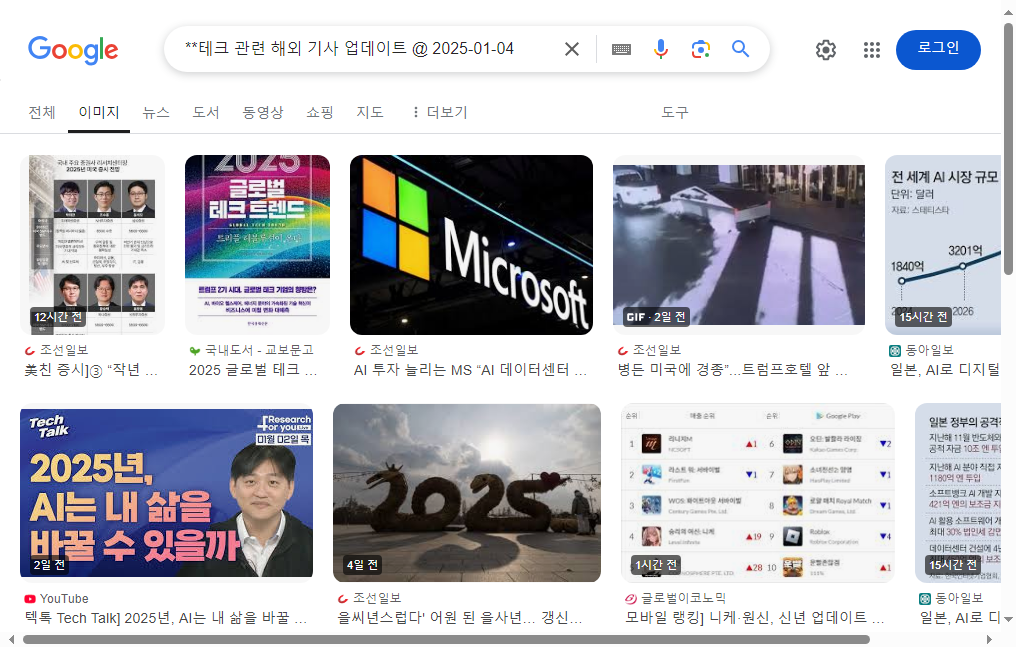Click the 조선일보 favicon under the GIF result
Screen dimensions: 1016x647
(x=623, y=351)
